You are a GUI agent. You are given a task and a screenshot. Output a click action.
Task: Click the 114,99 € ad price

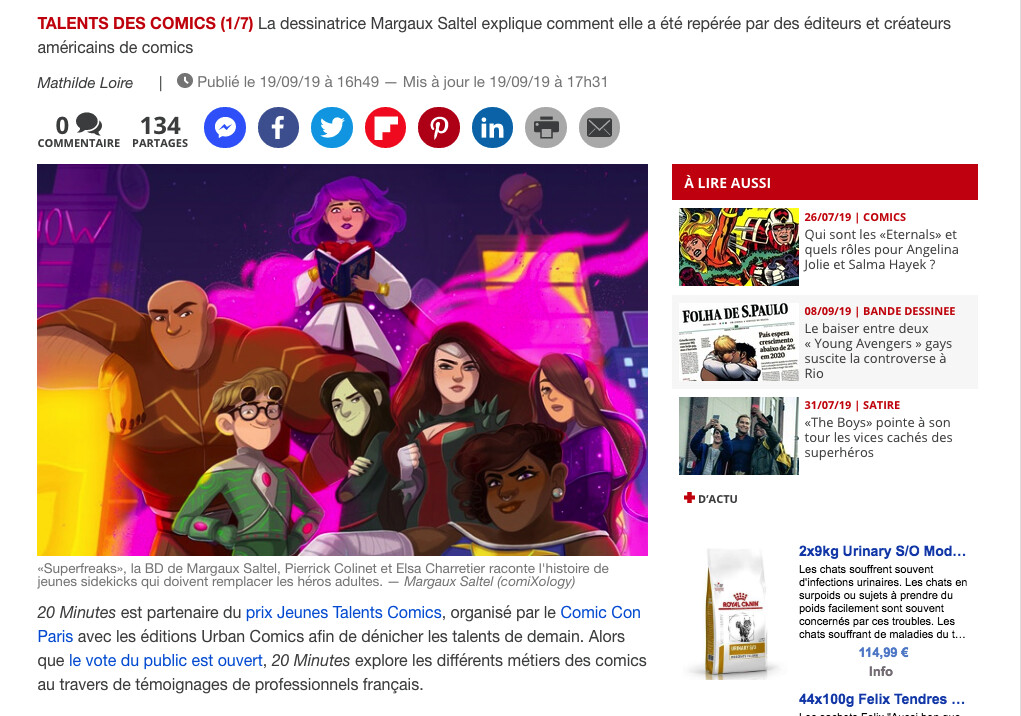(x=883, y=652)
